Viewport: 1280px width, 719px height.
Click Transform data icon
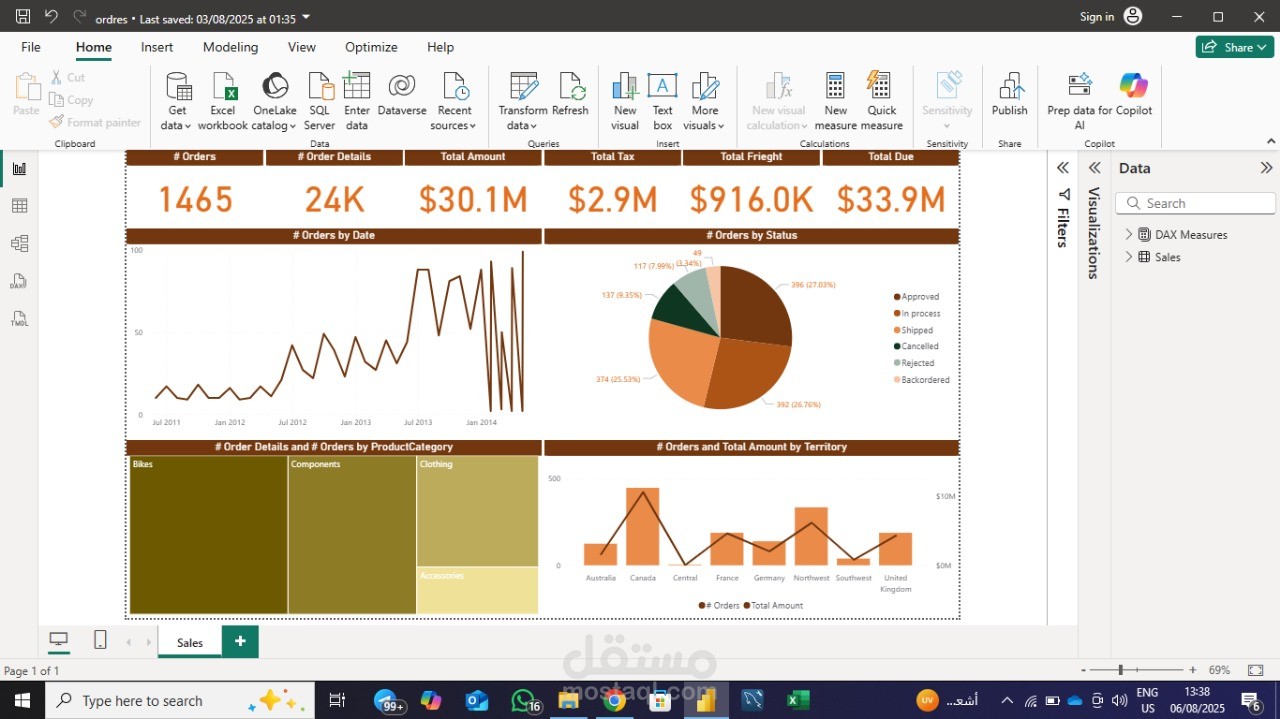click(523, 87)
